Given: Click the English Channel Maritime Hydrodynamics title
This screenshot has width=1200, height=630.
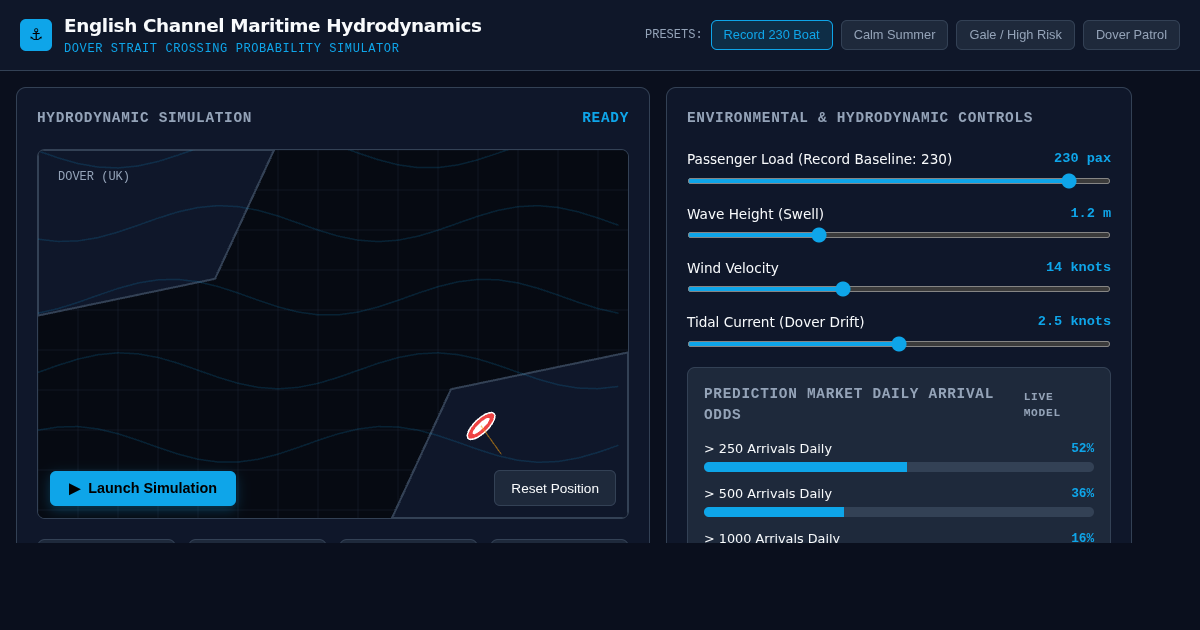Looking at the screenshot, I should click(273, 26).
